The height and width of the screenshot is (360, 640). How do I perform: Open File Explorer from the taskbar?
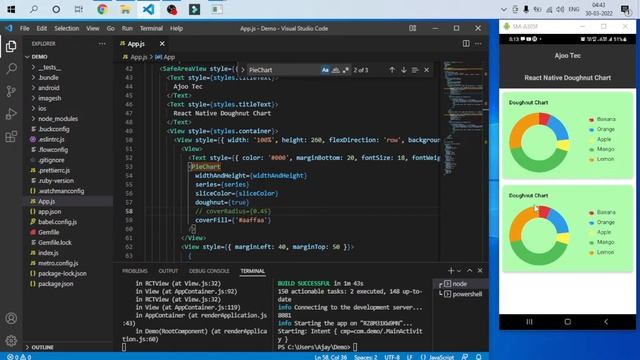(x=125, y=9)
